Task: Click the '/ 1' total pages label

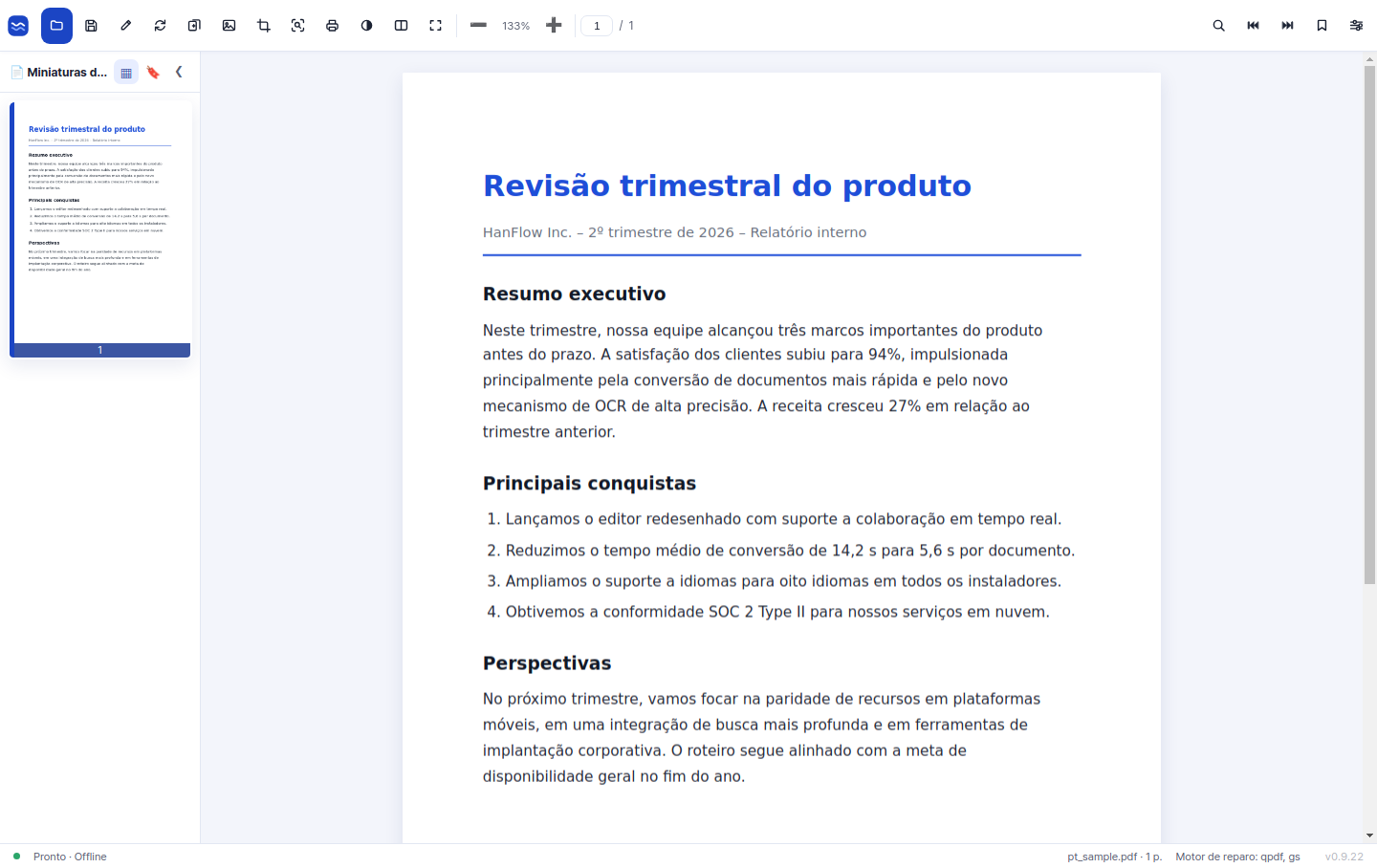Action: pos(626,26)
